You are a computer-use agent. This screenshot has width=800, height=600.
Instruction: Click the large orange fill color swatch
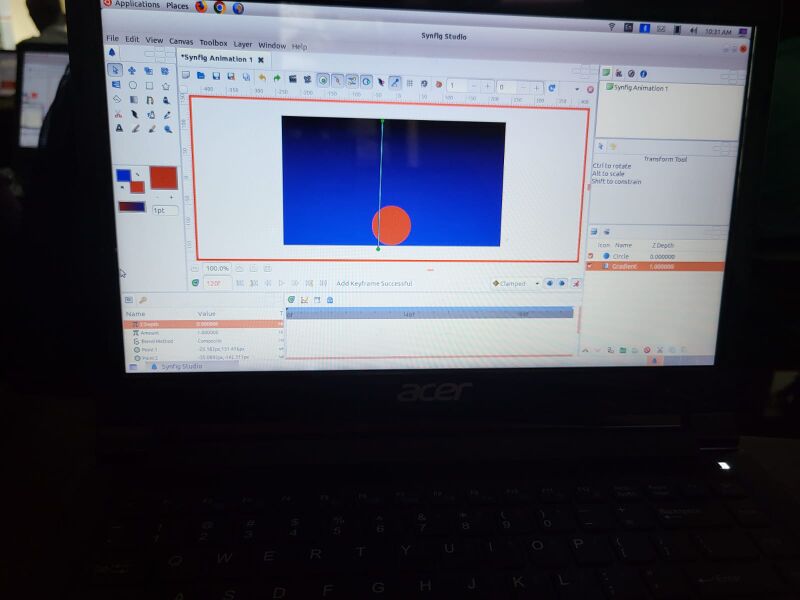click(163, 177)
